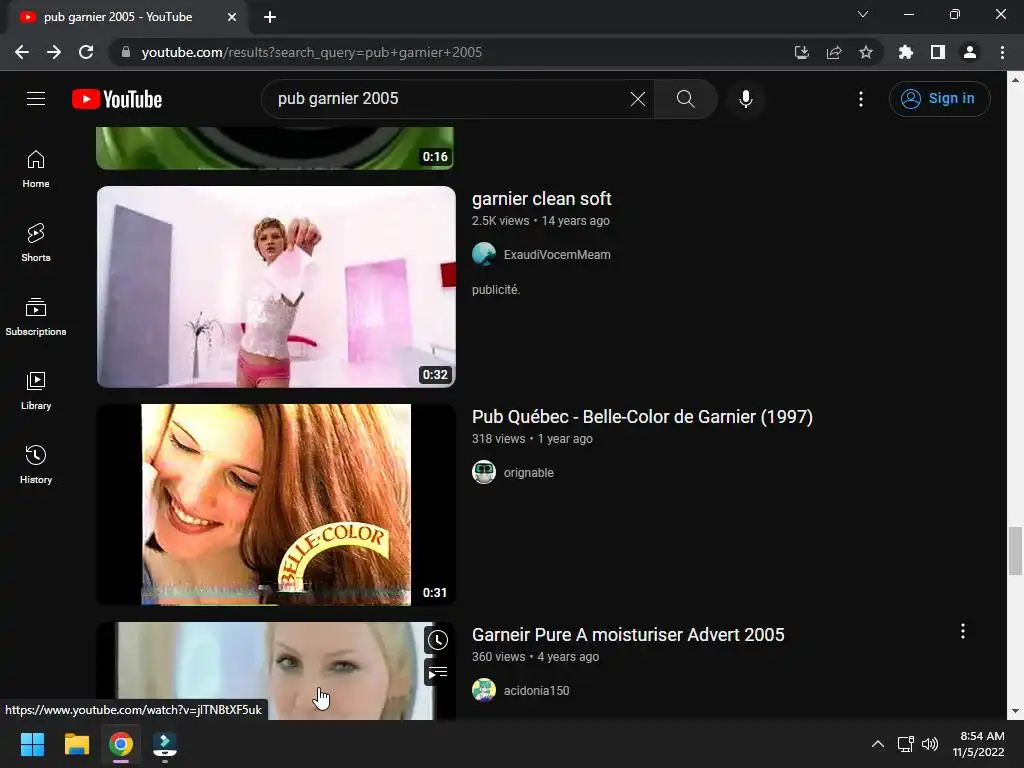This screenshot has height=768, width=1024.
Task: Reload the page
Action: [86, 52]
